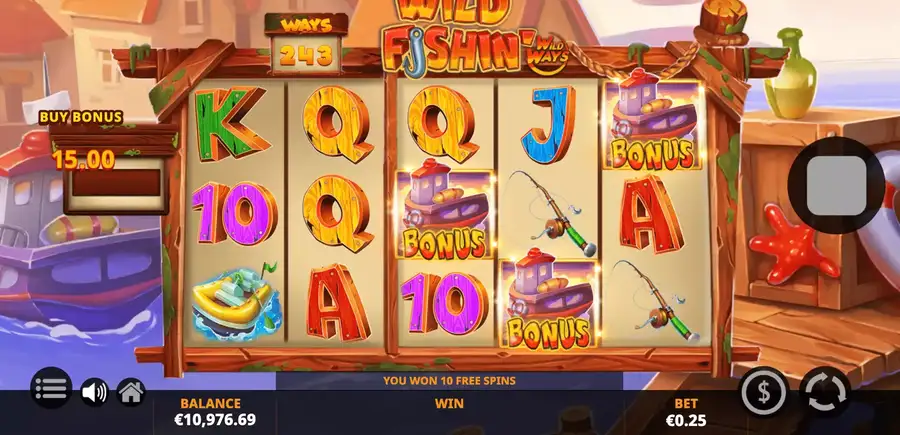Click the dark red button under 15.00
Image resolution: width=900 pixels, height=435 pixels.
115,183
